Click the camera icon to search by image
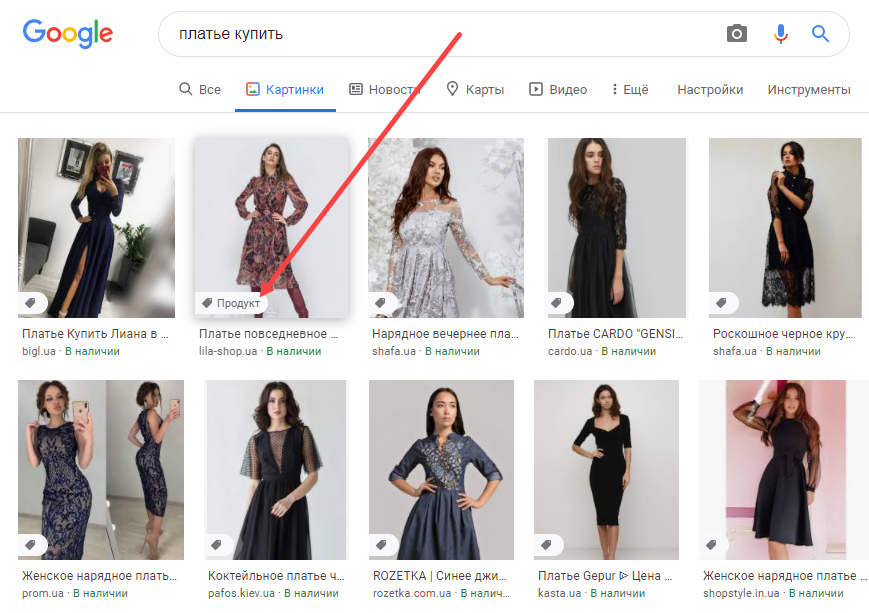Screen dimensions: 869x613 pyautogui.click(x=737, y=33)
